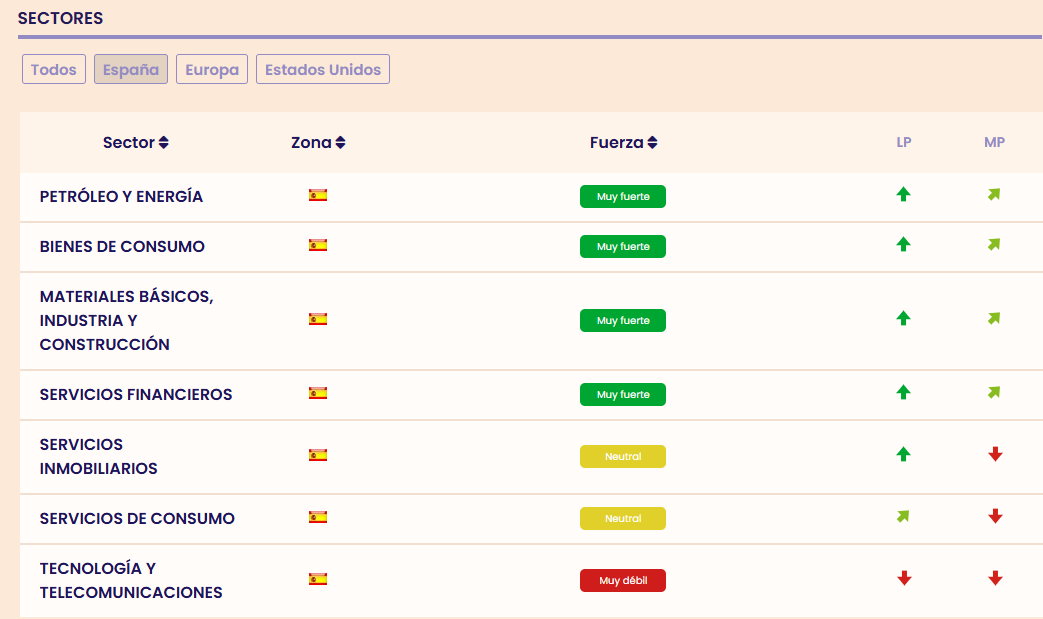Click MP red down arrow for Servicios Inmobiliarios
The image size is (1043, 619).
click(x=995, y=454)
